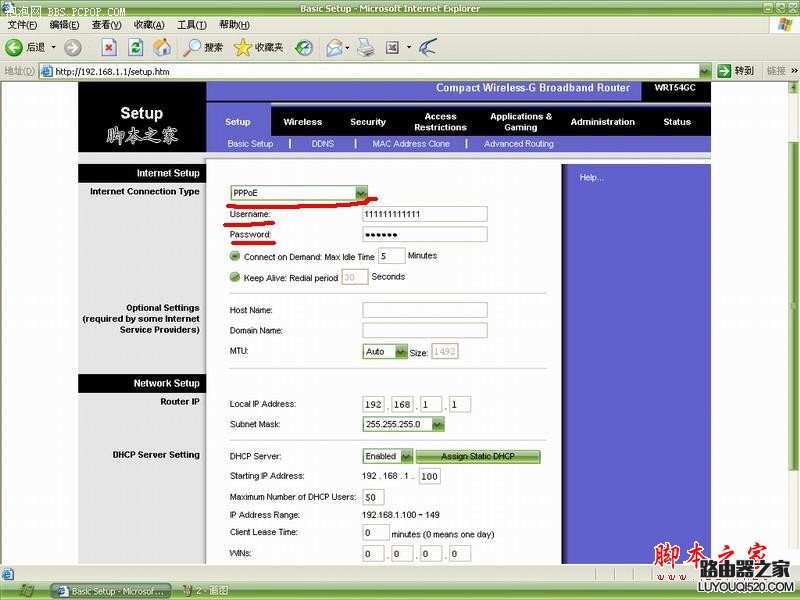Click the page icon in address bar
This screenshot has height=600, width=800.
pos(46,71)
